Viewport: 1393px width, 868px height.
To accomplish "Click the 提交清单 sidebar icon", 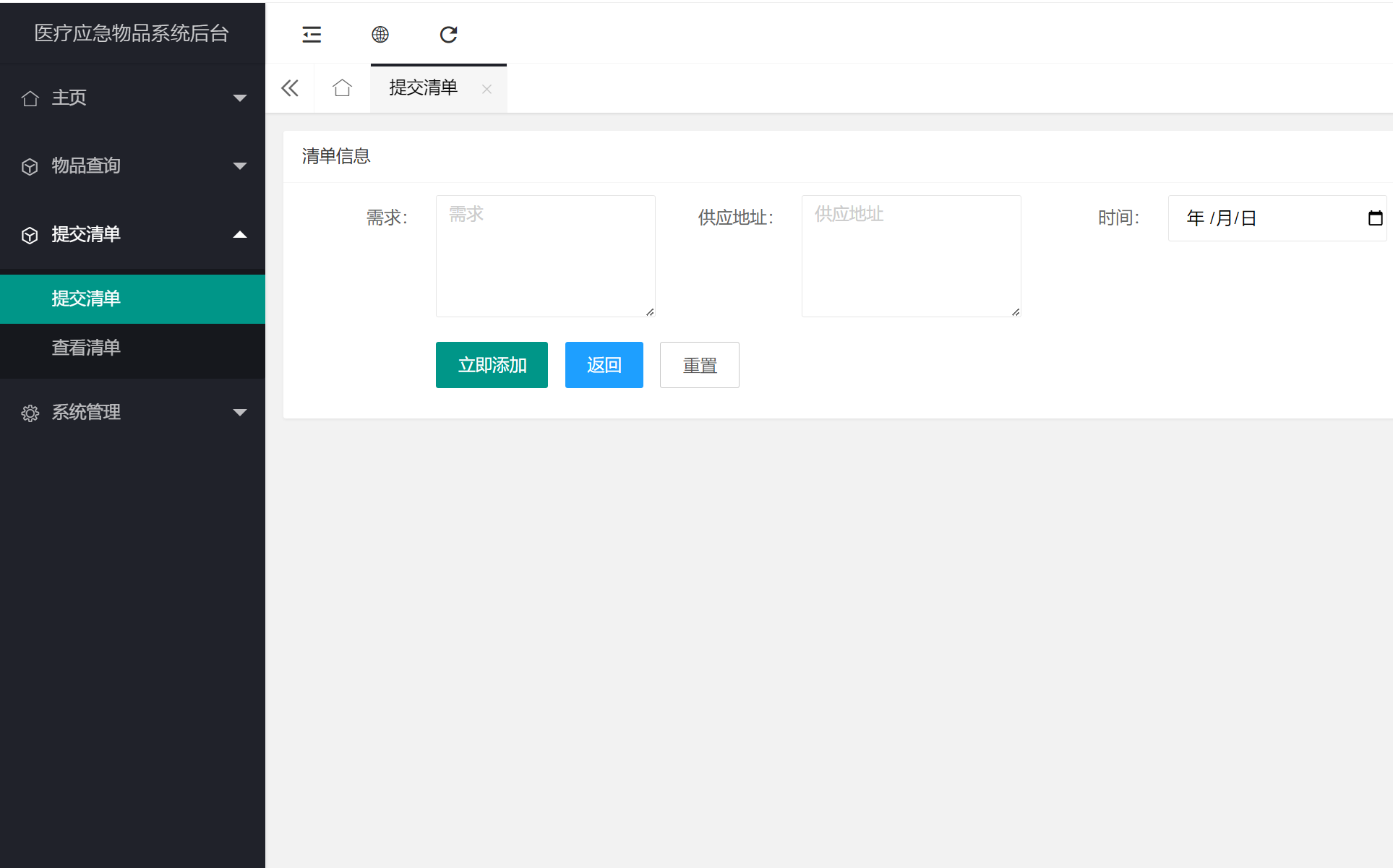I will tap(30, 234).
